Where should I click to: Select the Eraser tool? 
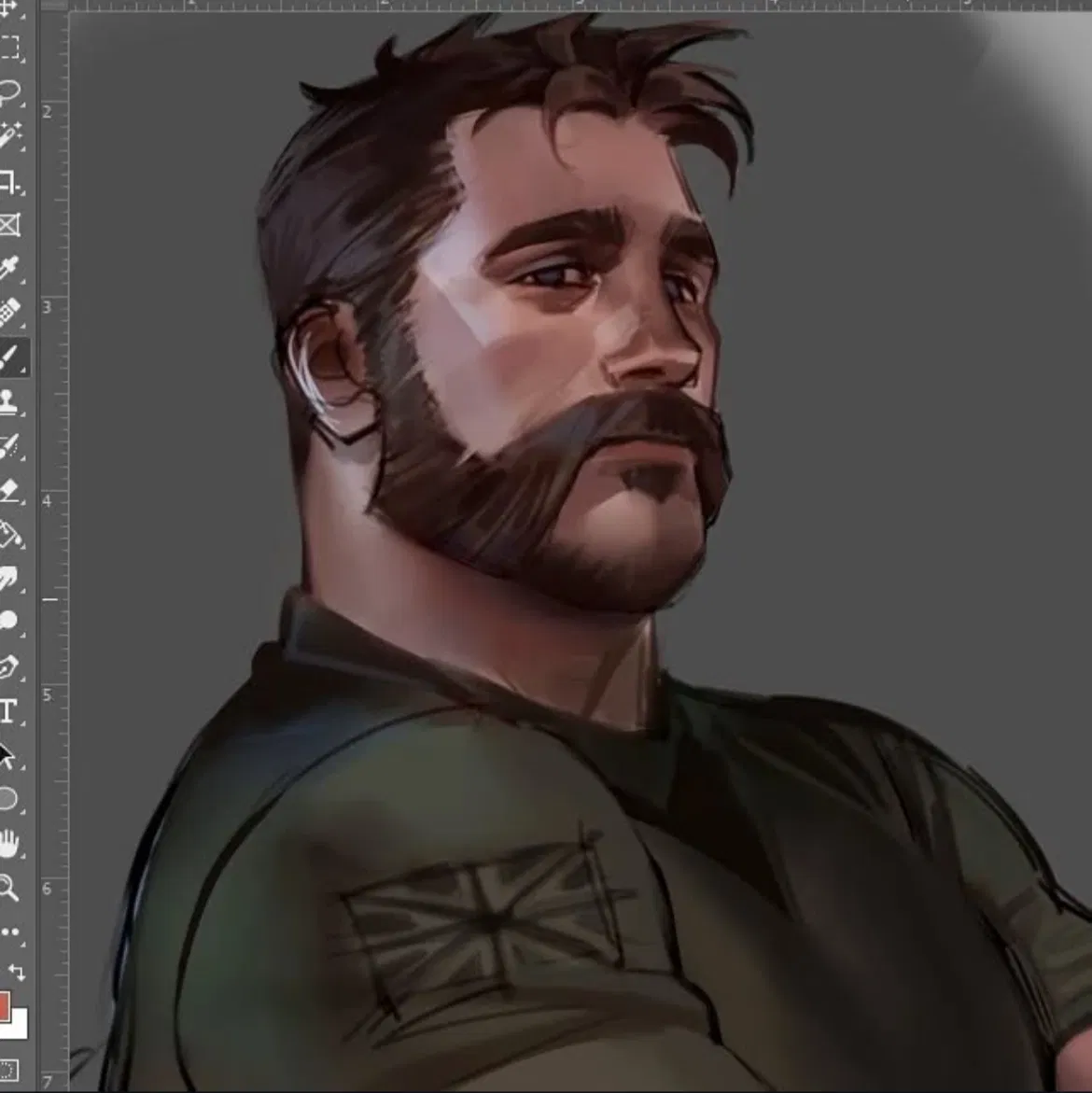point(9,490)
